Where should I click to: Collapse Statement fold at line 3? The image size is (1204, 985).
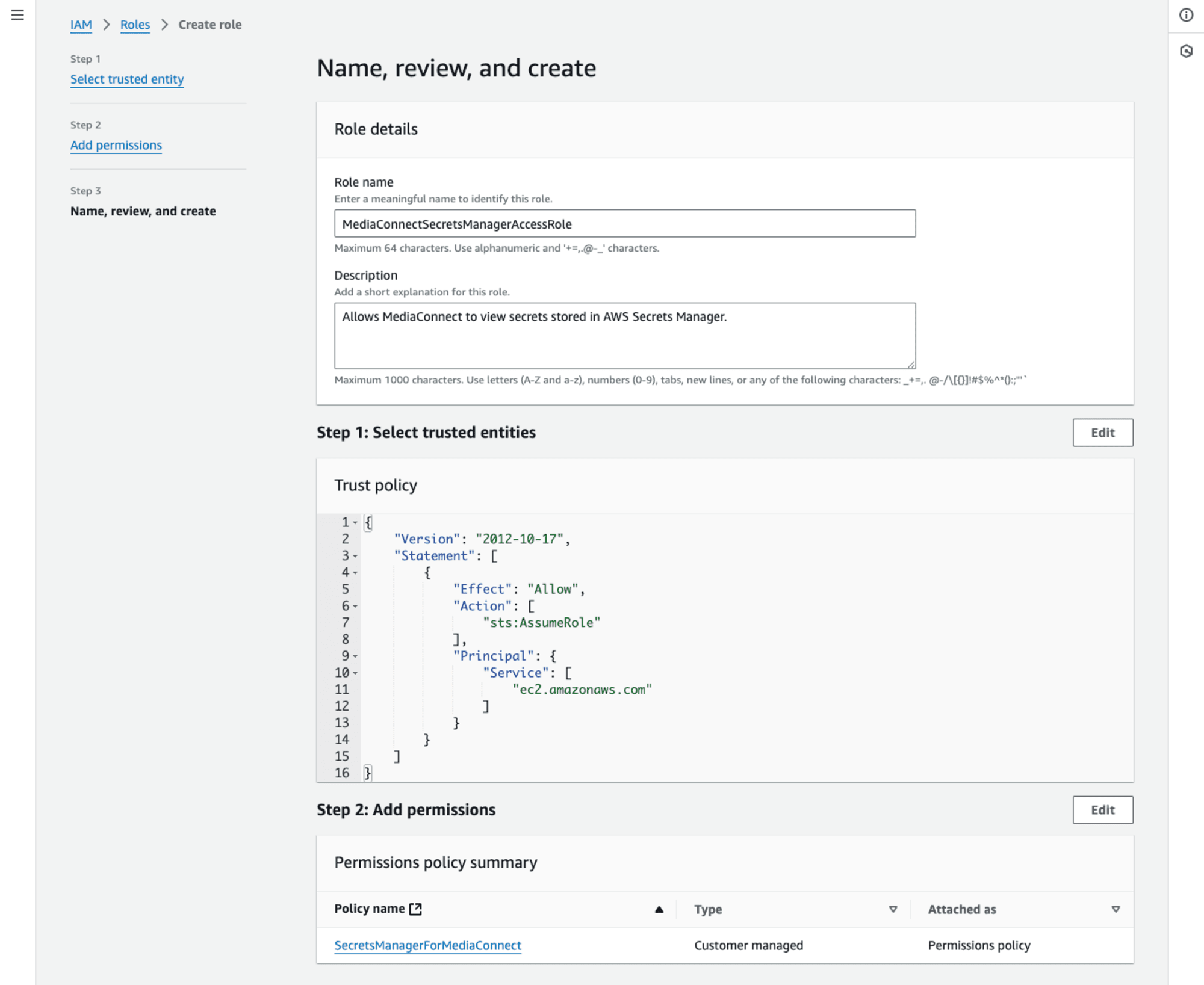click(355, 556)
